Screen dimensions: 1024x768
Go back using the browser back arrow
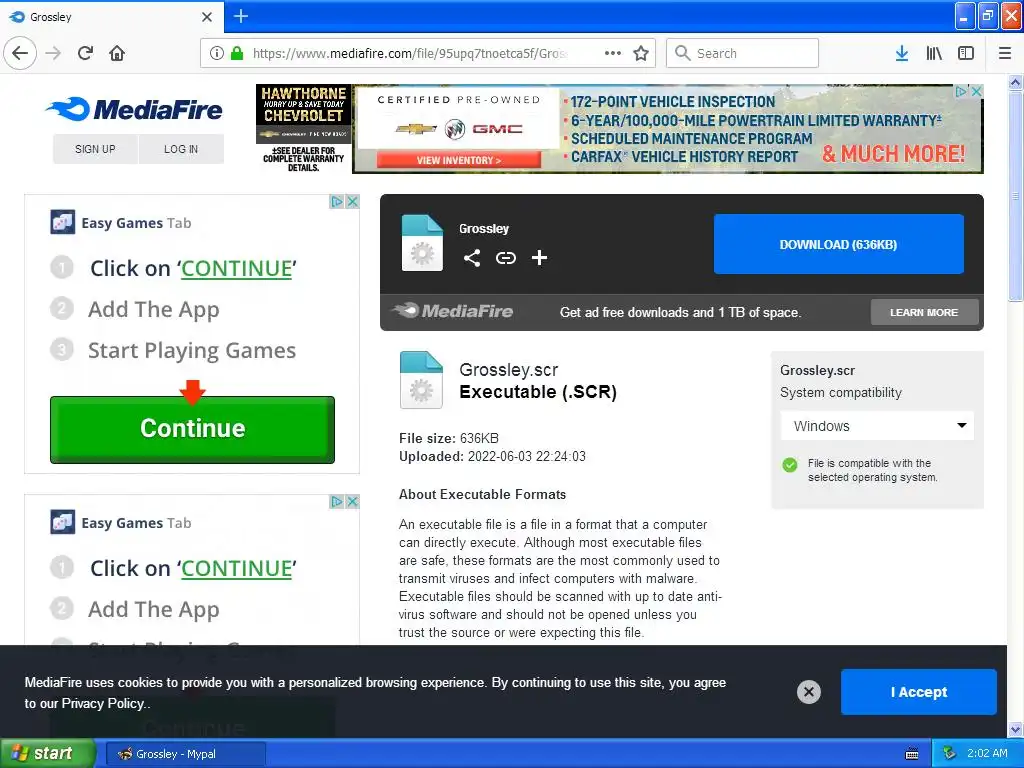click(x=20, y=53)
